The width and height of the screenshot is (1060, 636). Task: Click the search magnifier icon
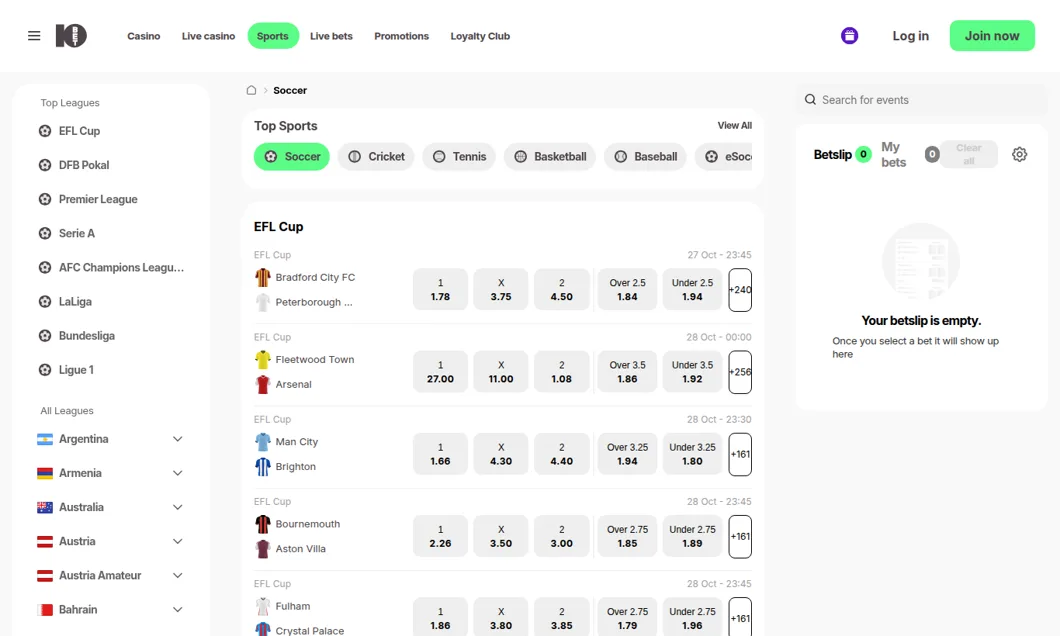pyautogui.click(x=810, y=99)
